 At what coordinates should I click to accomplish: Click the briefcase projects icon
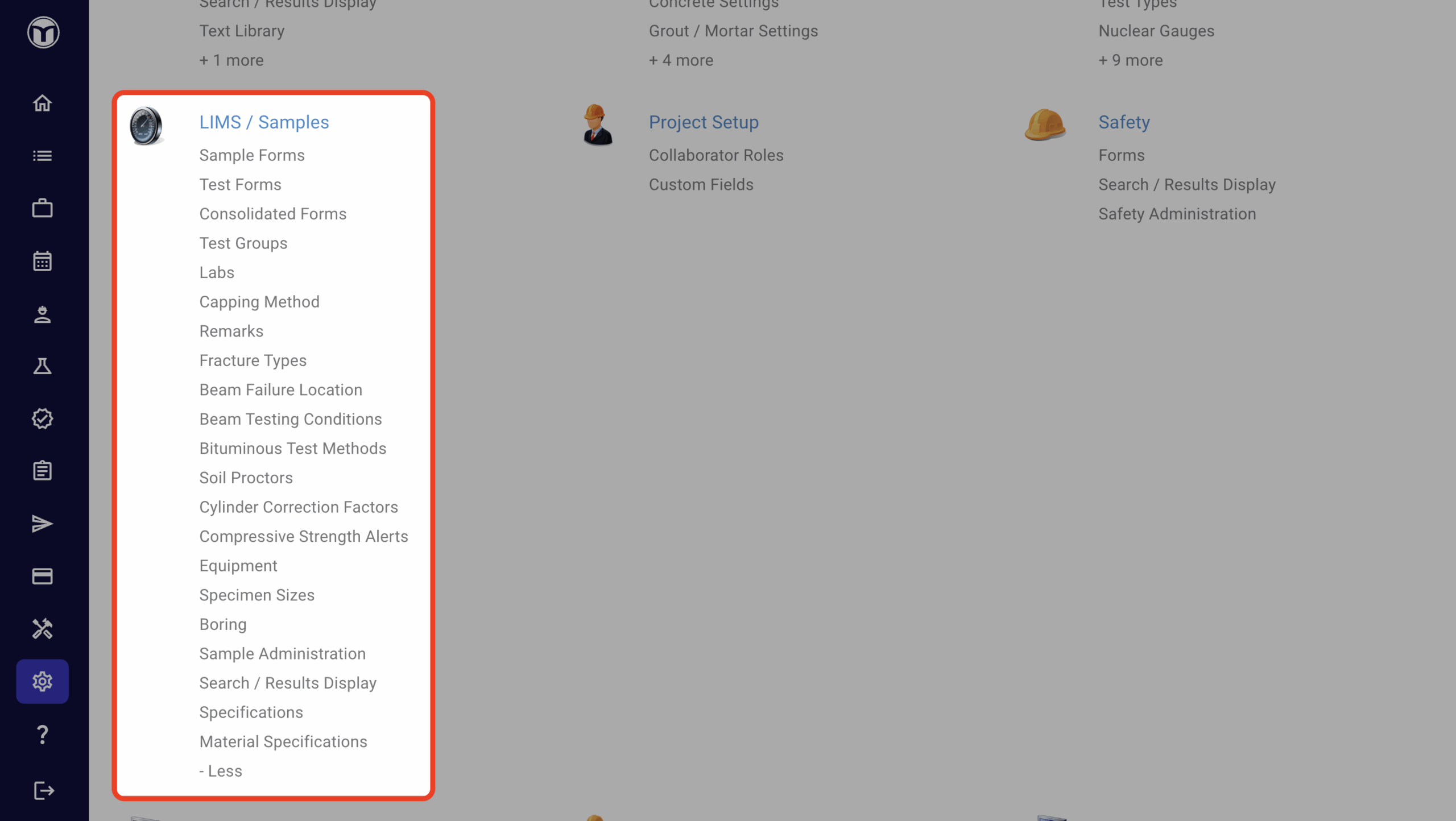click(42, 208)
